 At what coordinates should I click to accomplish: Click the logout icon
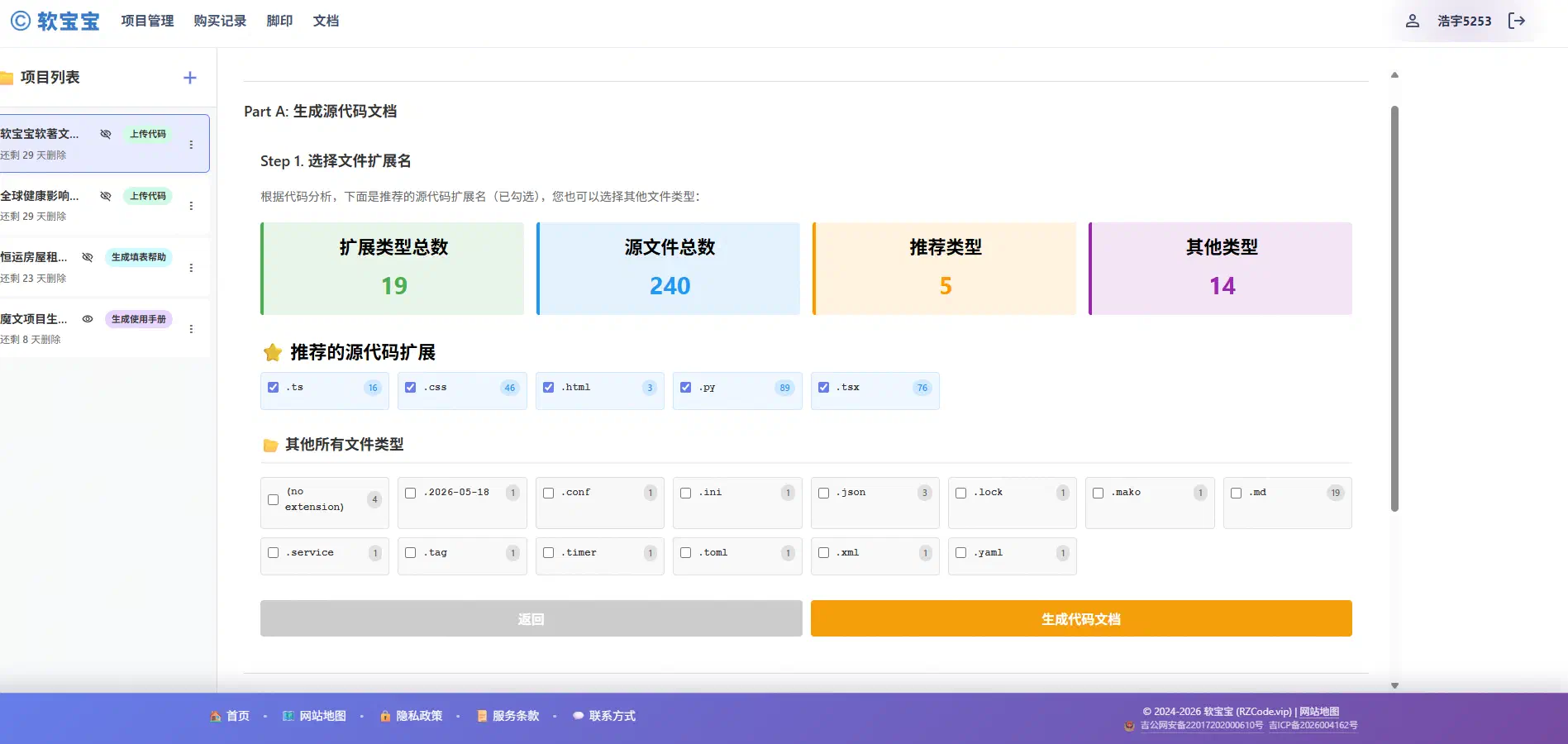click(1517, 21)
